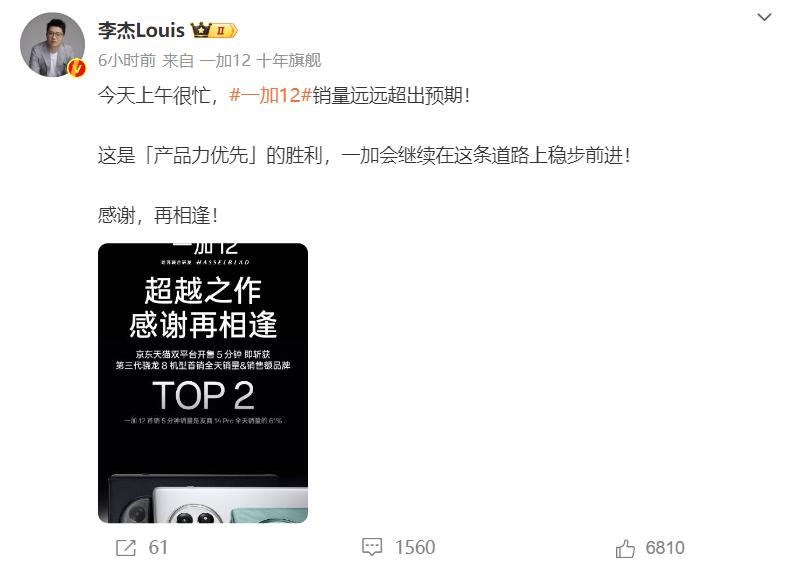Open 李杰Louis profile avatar photo

coord(52,45)
